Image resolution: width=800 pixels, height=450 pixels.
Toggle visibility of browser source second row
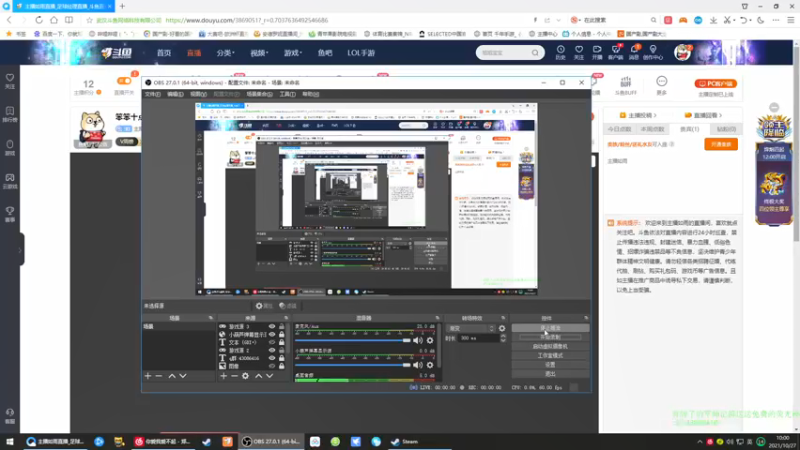272,335
